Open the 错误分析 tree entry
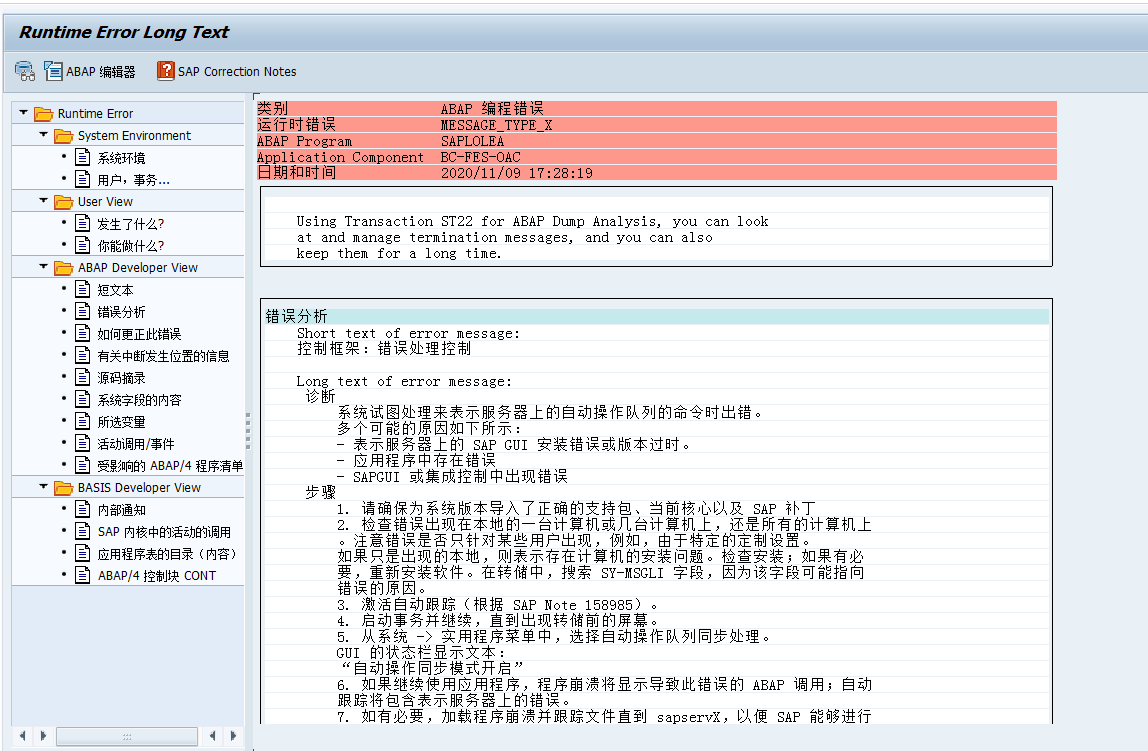The height and width of the screenshot is (751, 1148). point(122,312)
